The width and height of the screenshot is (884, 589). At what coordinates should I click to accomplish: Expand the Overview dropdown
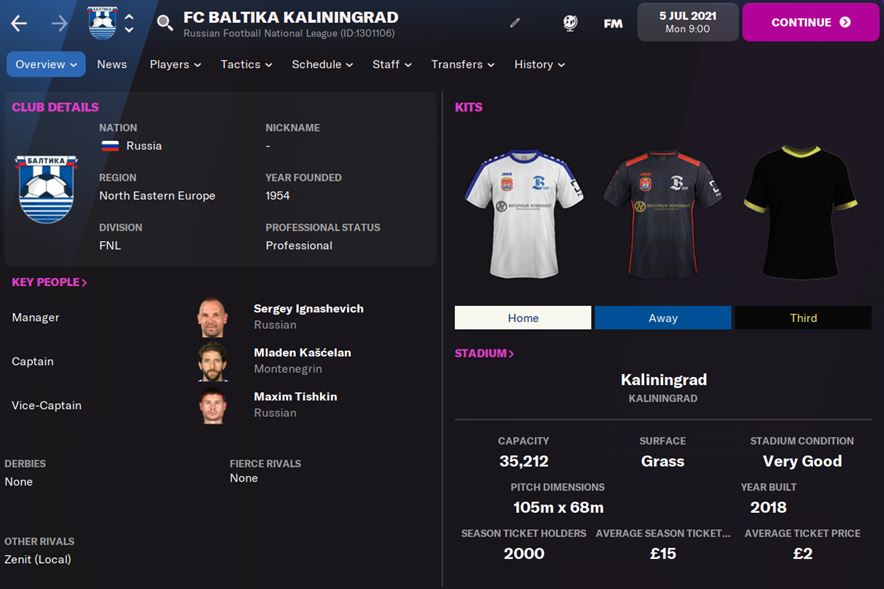[x=46, y=64]
